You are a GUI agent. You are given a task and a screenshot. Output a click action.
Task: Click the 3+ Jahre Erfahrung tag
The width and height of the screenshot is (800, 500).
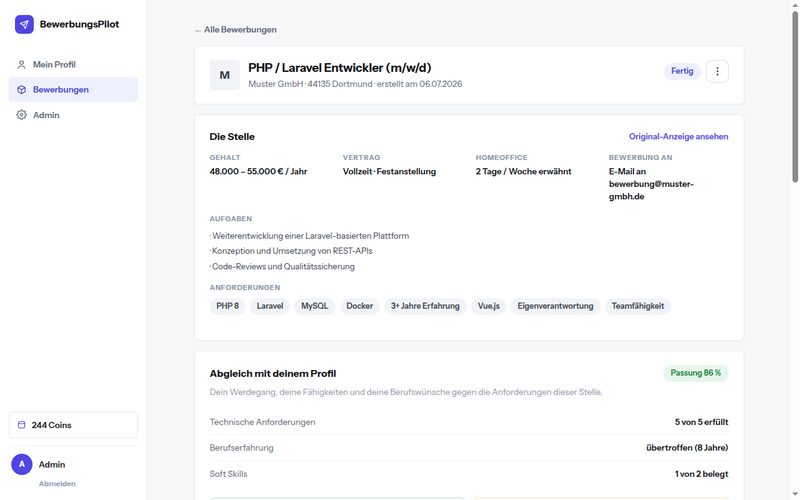(x=425, y=306)
